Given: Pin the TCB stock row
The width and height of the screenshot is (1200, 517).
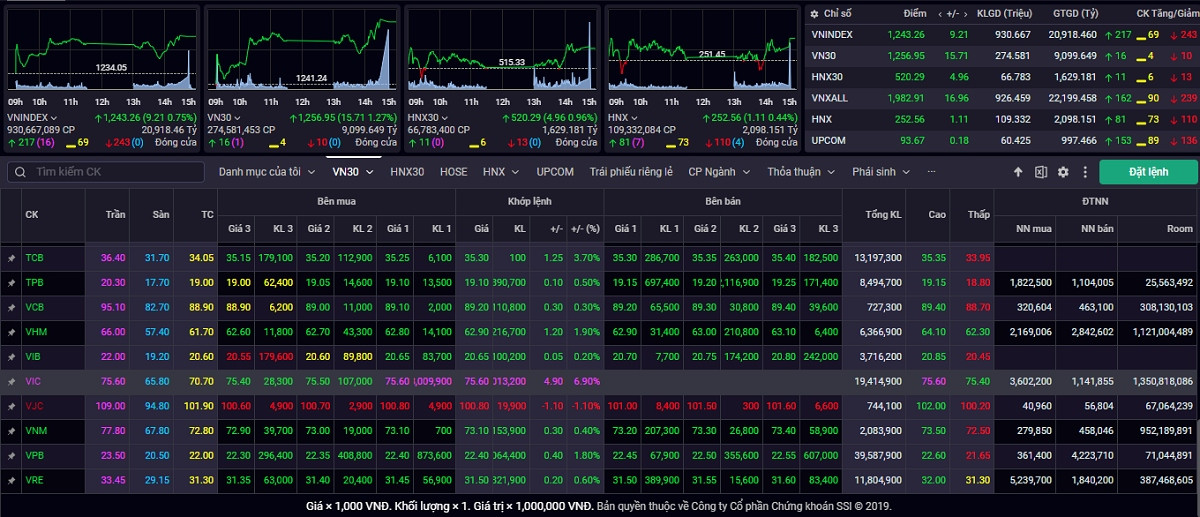Looking at the screenshot, I should click(11, 258).
